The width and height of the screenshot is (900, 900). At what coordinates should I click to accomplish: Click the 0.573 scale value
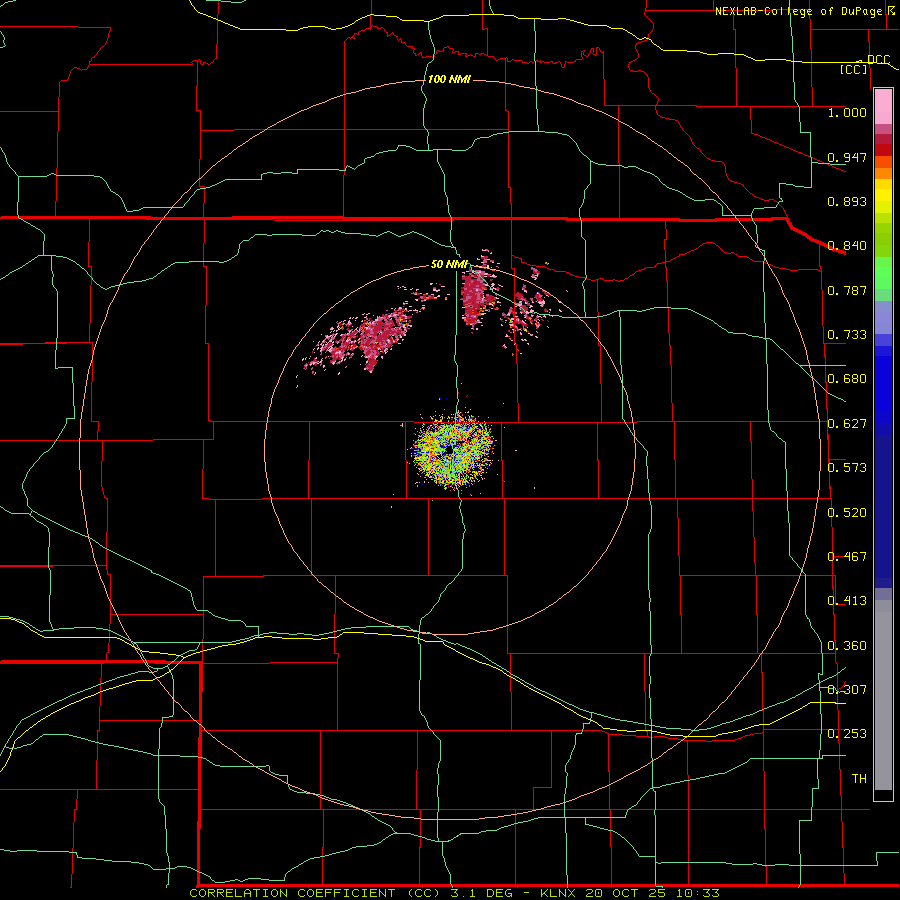pyautogui.click(x=847, y=468)
